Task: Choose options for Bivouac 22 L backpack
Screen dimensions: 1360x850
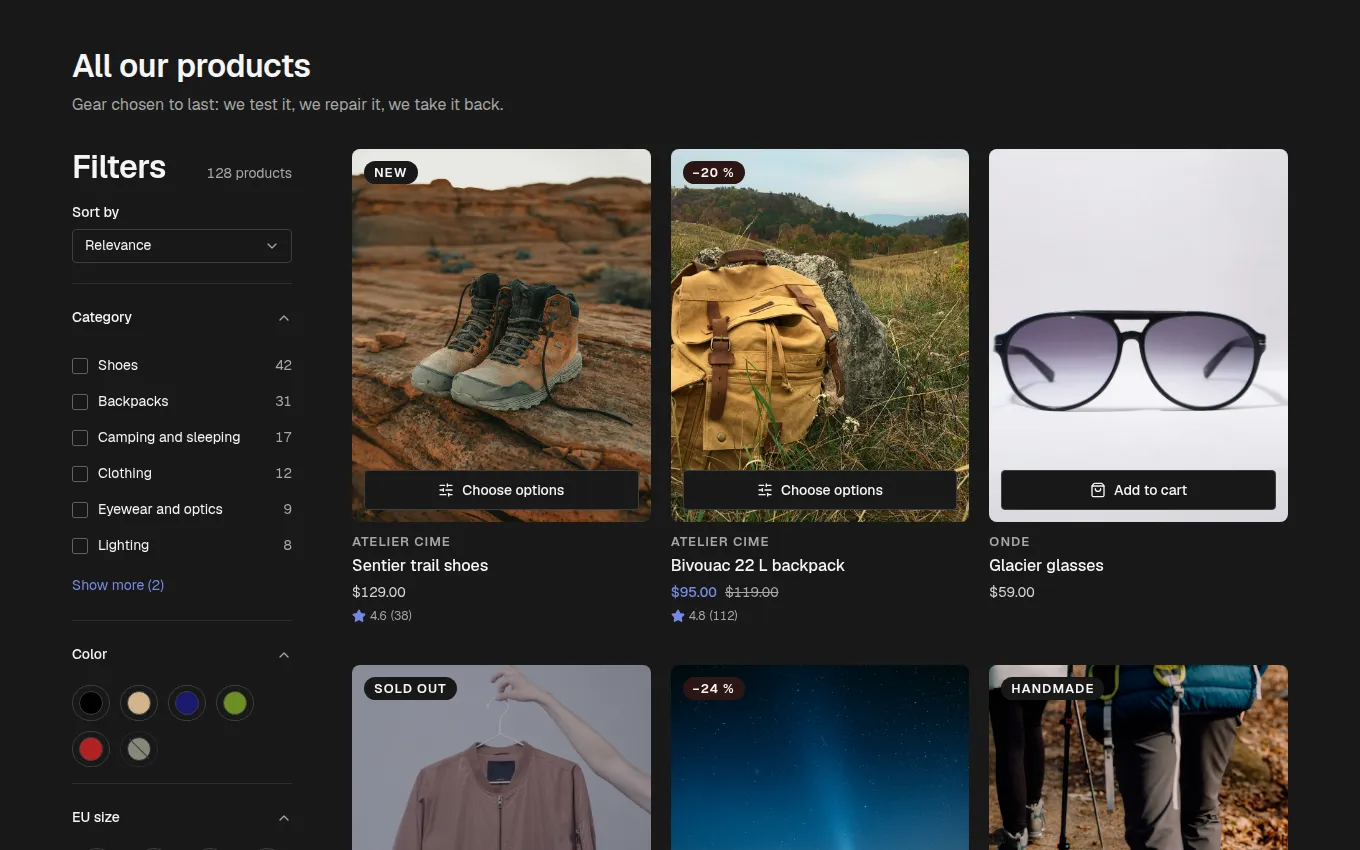Action: [820, 490]
